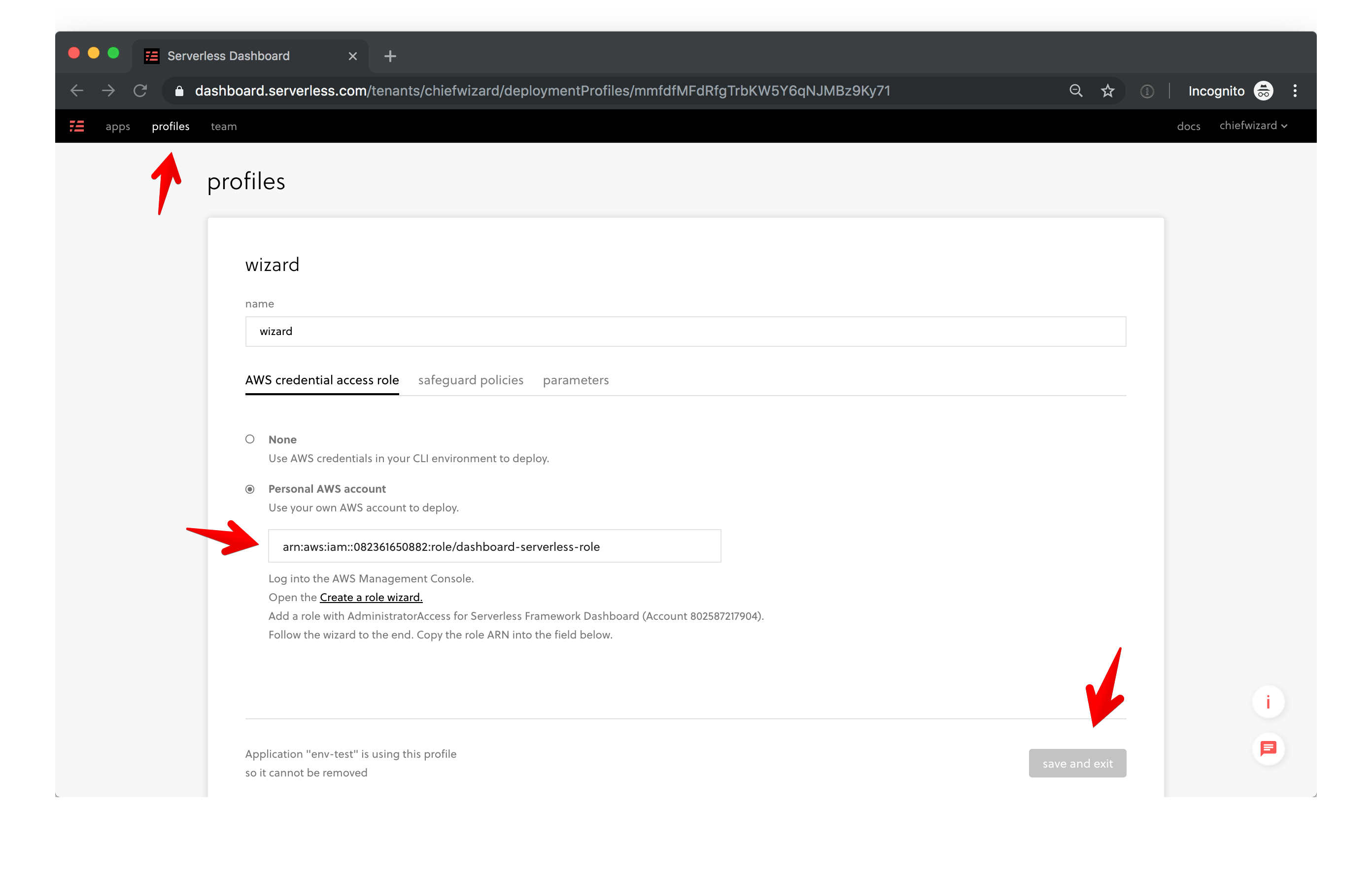Open the team navigation item

coord(223,127)
